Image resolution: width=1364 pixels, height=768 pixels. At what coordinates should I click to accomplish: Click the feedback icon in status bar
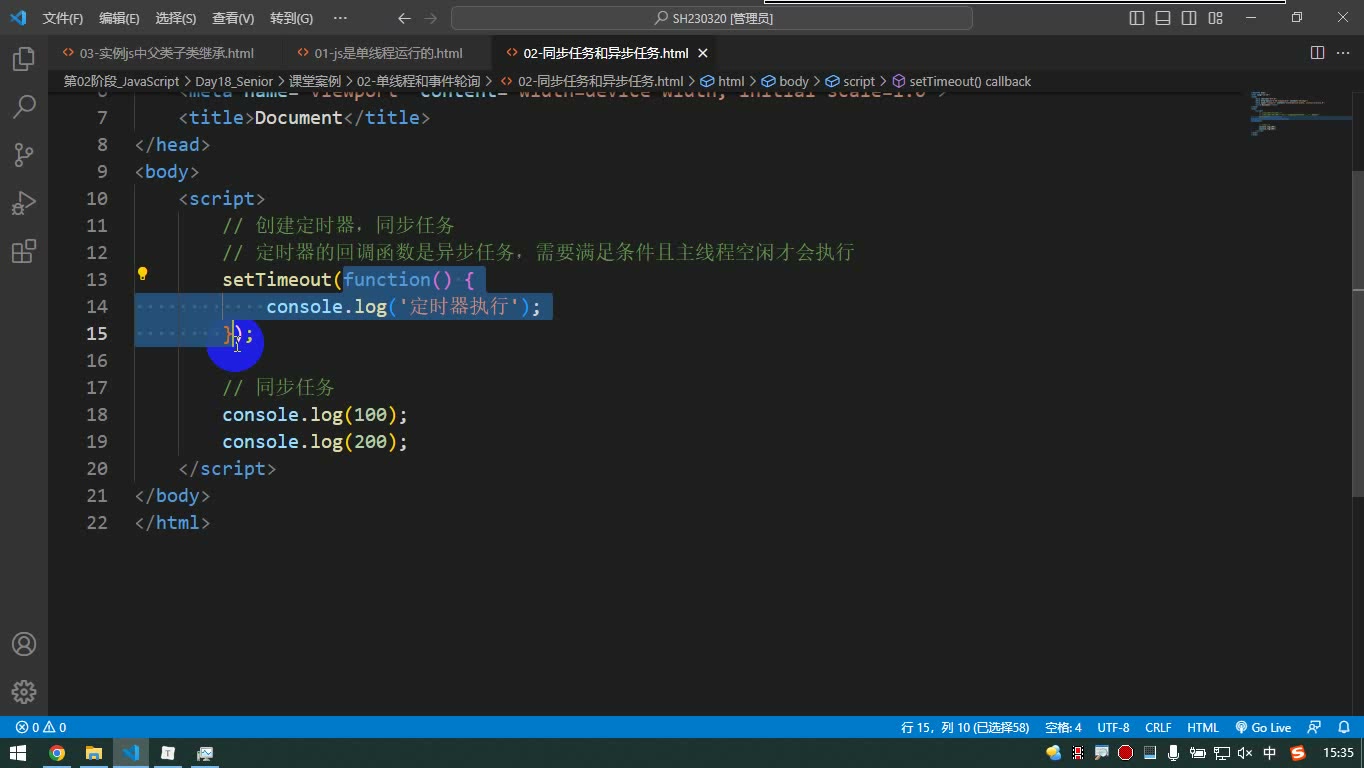point(1315,728)
